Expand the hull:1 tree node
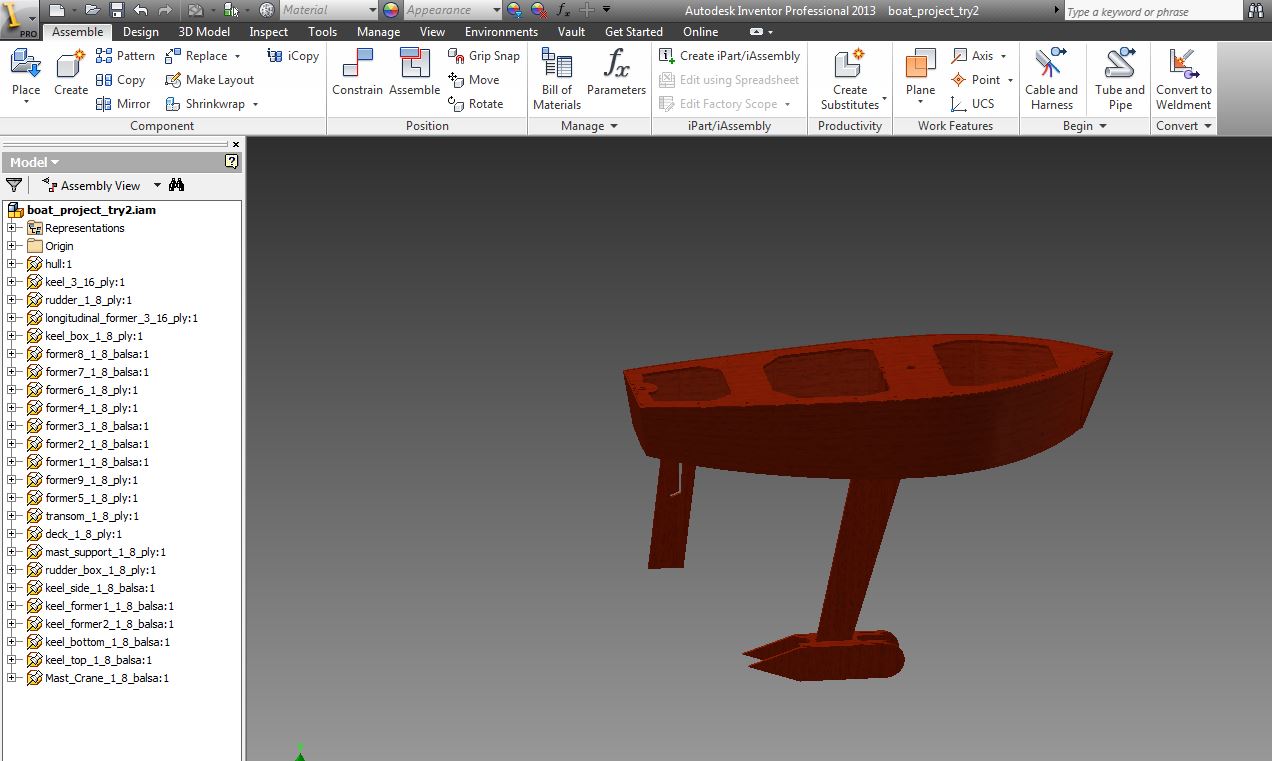1272x761 pixels. pyautogui.click(x=12, y=264)
